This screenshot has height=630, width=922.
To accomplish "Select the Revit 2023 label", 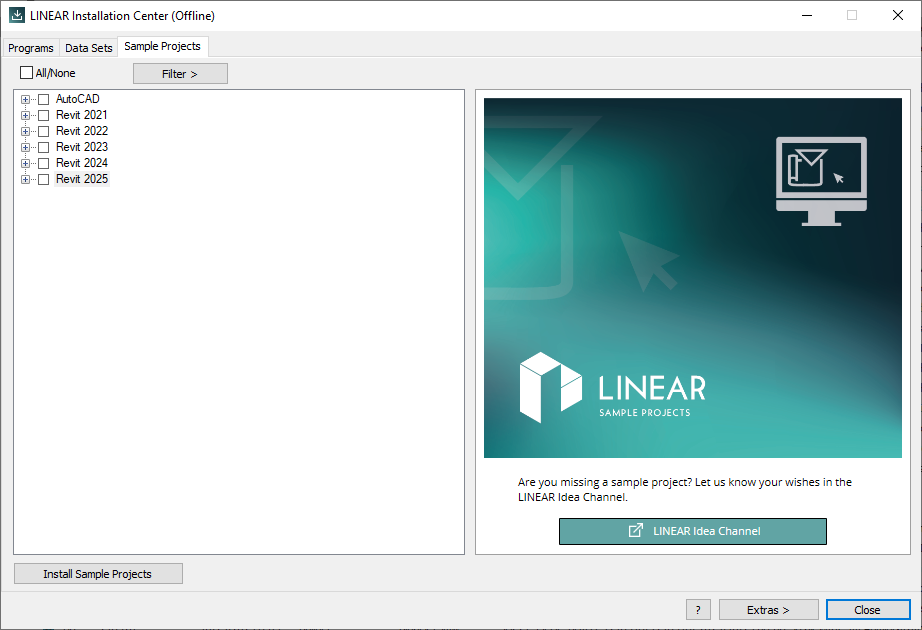I will (x=82, y=146).
